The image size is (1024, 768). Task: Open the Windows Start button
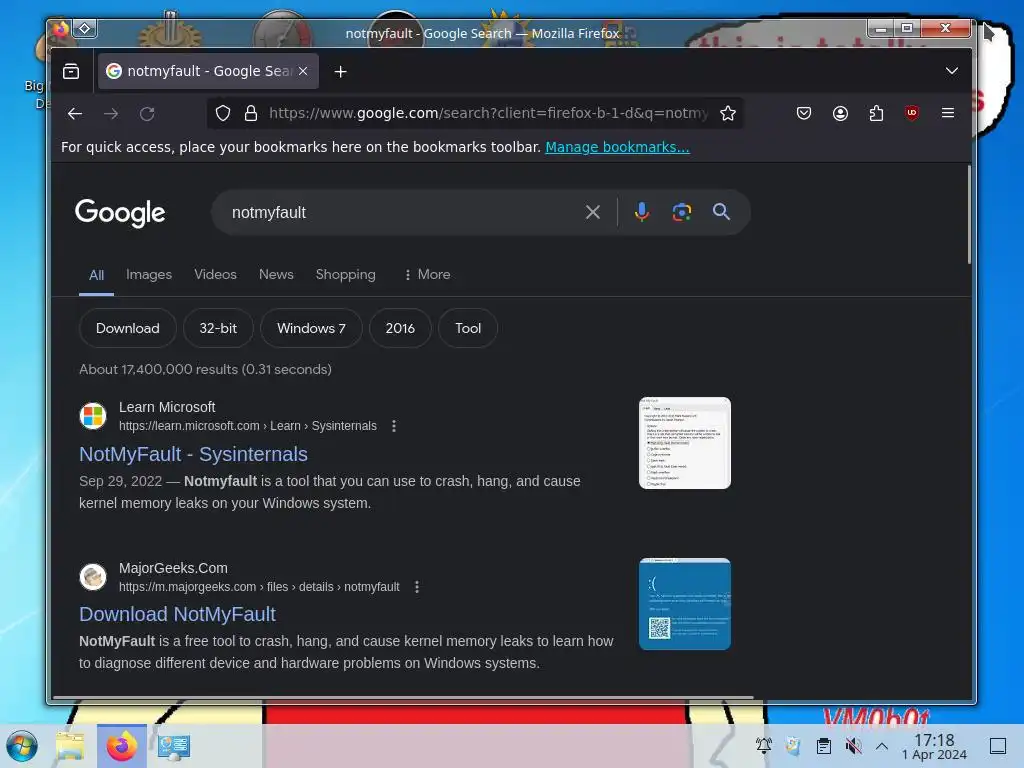pyautogui.click(x=22, y=746)
